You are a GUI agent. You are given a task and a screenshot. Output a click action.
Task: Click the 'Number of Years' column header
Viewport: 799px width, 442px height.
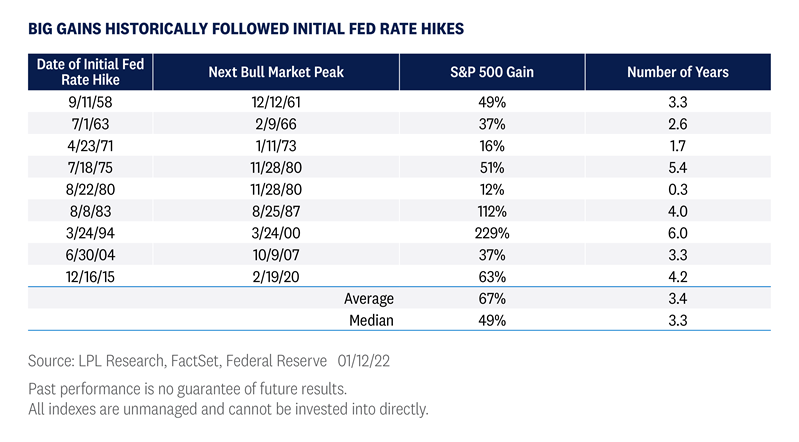tap(677, 72)
